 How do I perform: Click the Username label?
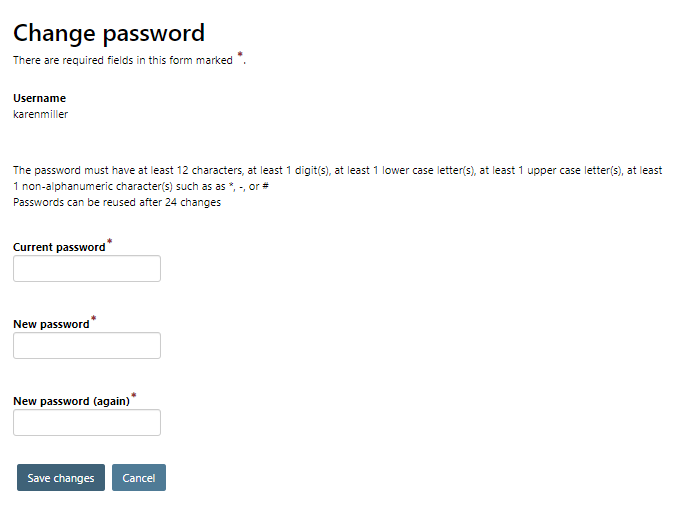39,98
